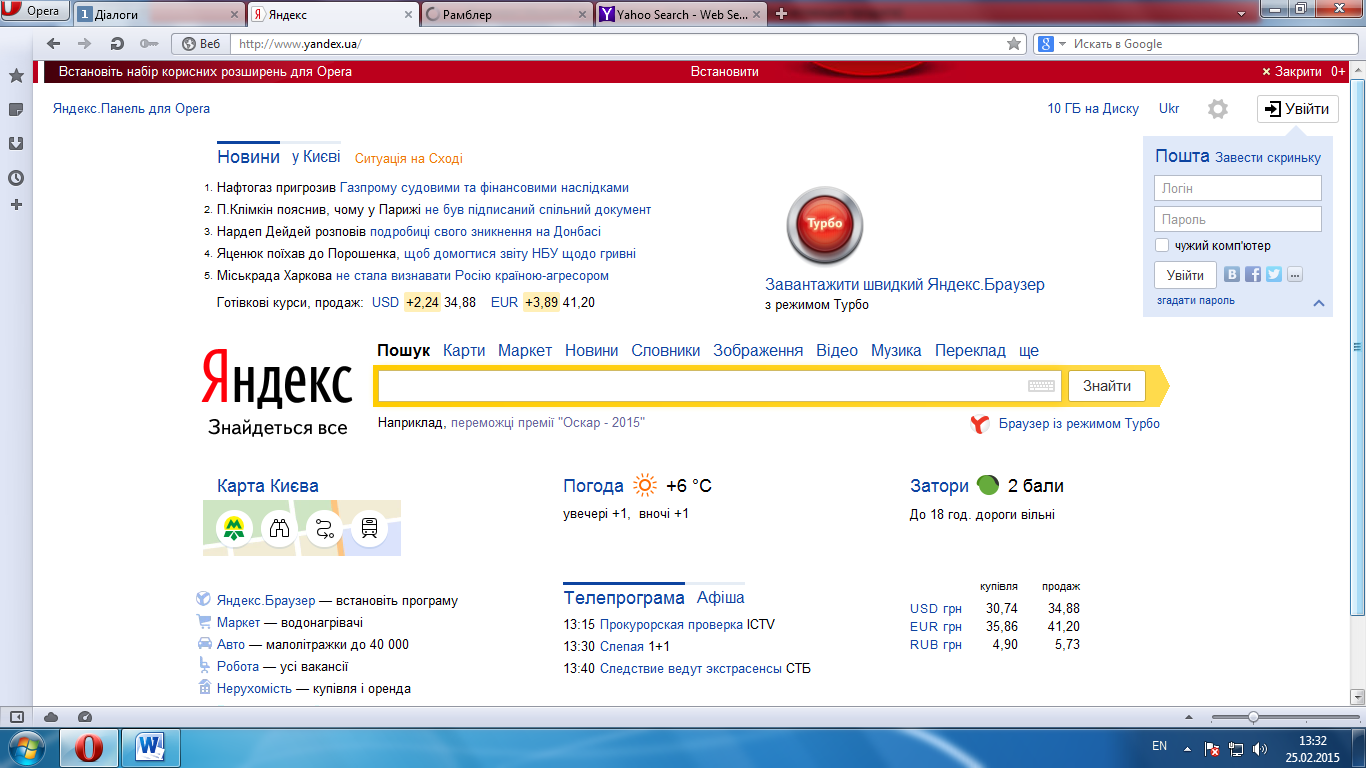
Task: Close the red banner with Закрити
Action: (1291, 72)
